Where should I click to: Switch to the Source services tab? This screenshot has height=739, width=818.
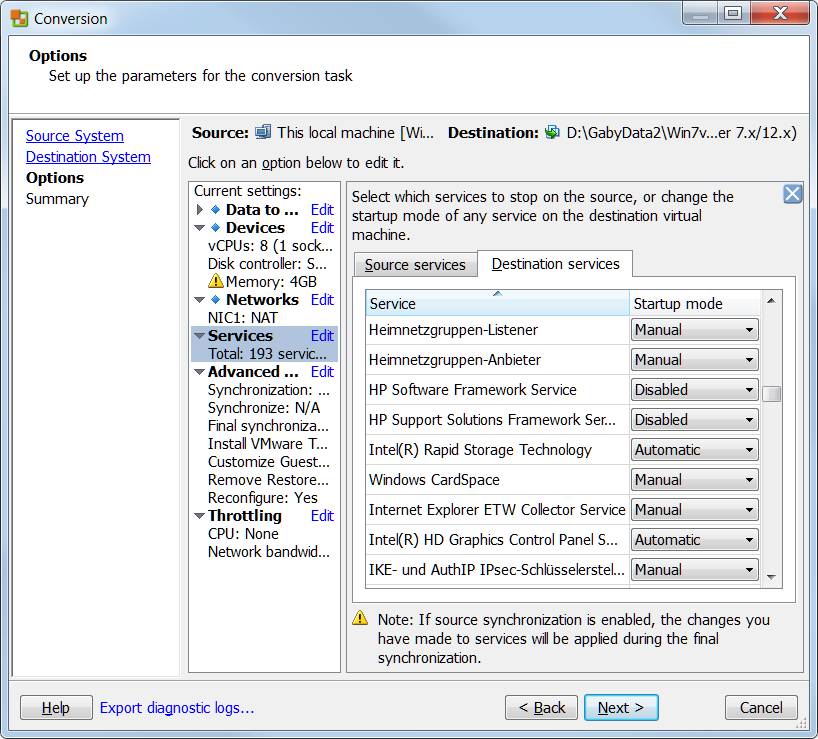(415, 264)
